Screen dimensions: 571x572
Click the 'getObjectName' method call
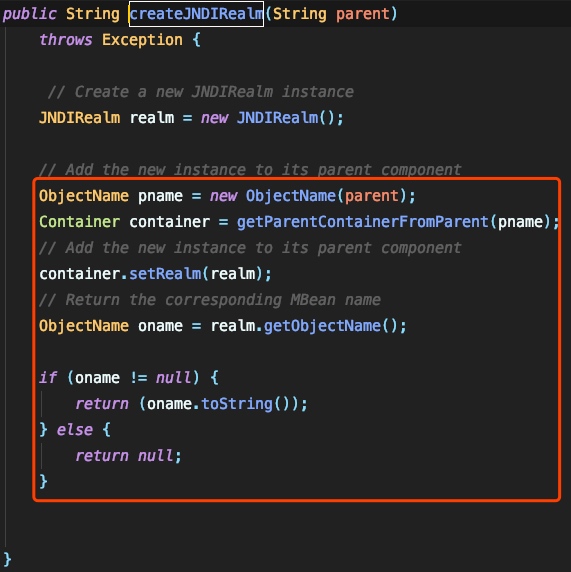[322, 326]
